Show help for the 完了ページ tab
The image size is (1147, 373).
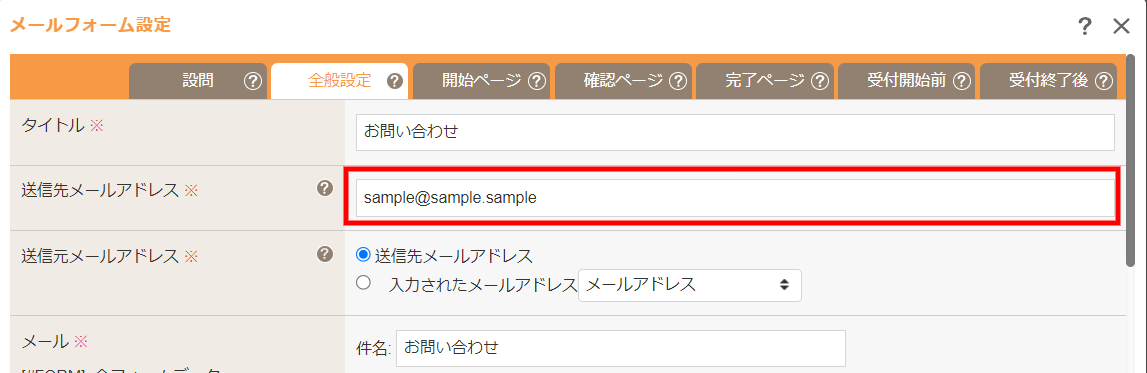pos(820,81)
